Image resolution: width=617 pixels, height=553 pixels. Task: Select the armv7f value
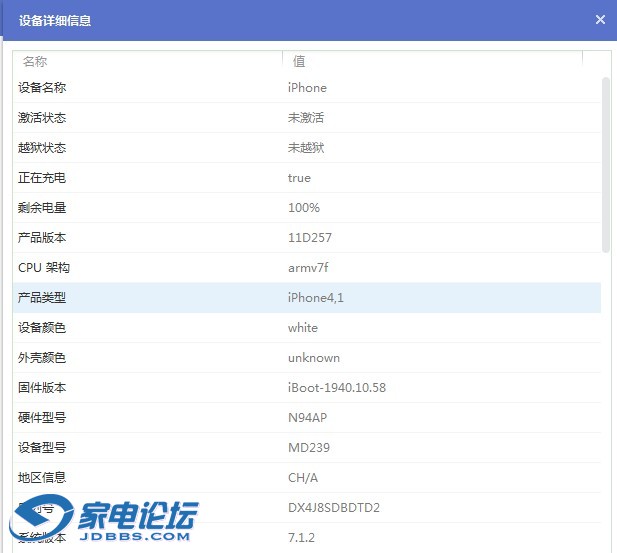(308, 268)
